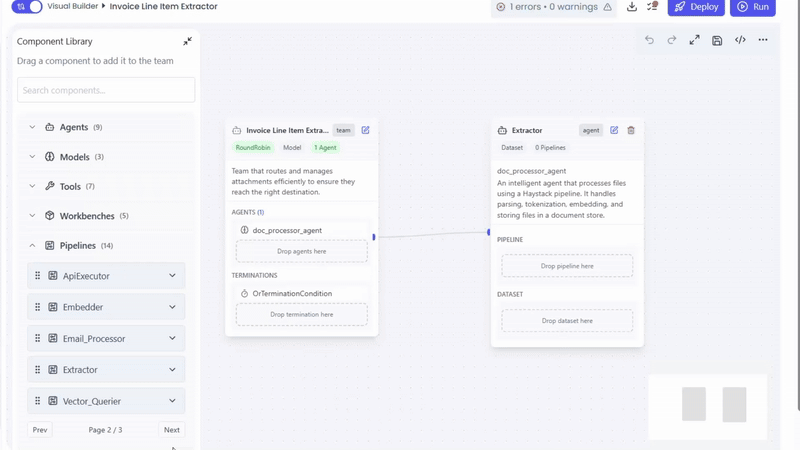Undo the last canvas action

point(649,40)
